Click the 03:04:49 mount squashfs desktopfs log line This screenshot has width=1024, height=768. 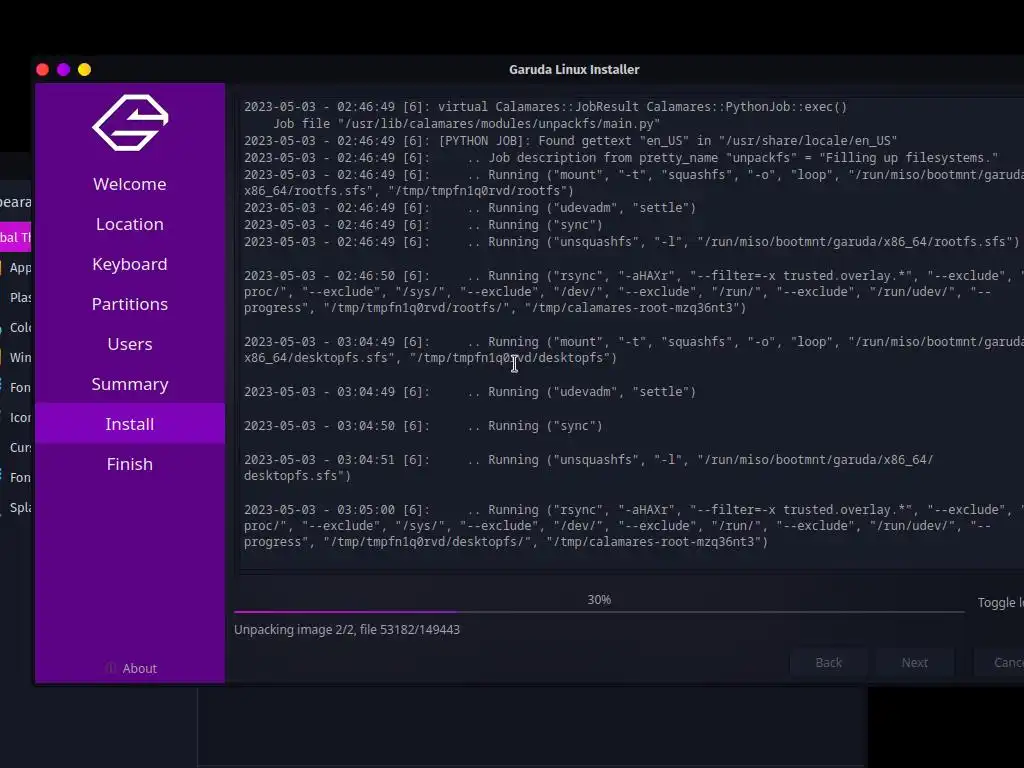click(x=633, y=350)
